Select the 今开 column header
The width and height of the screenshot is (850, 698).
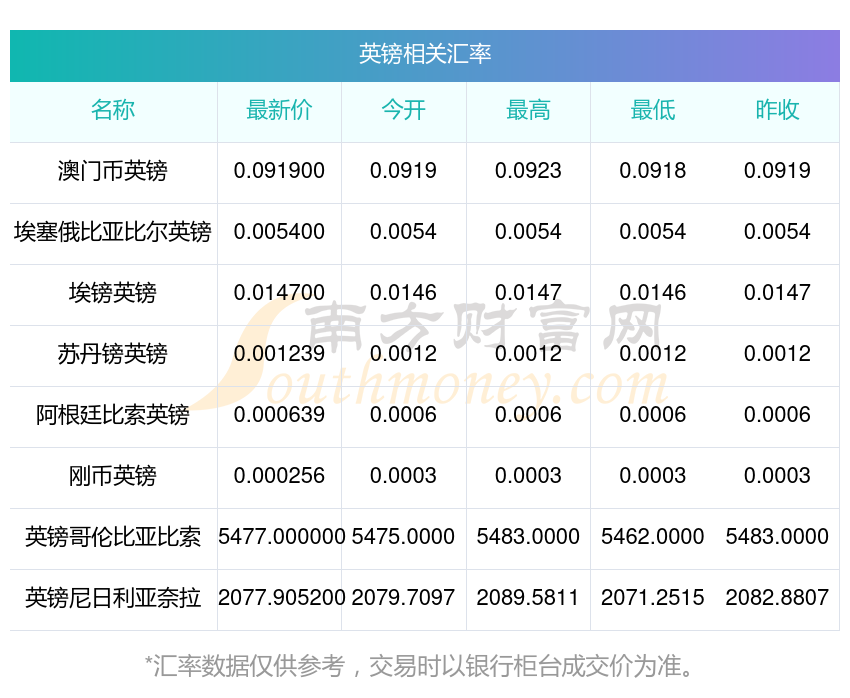click(x=403, y=110)
